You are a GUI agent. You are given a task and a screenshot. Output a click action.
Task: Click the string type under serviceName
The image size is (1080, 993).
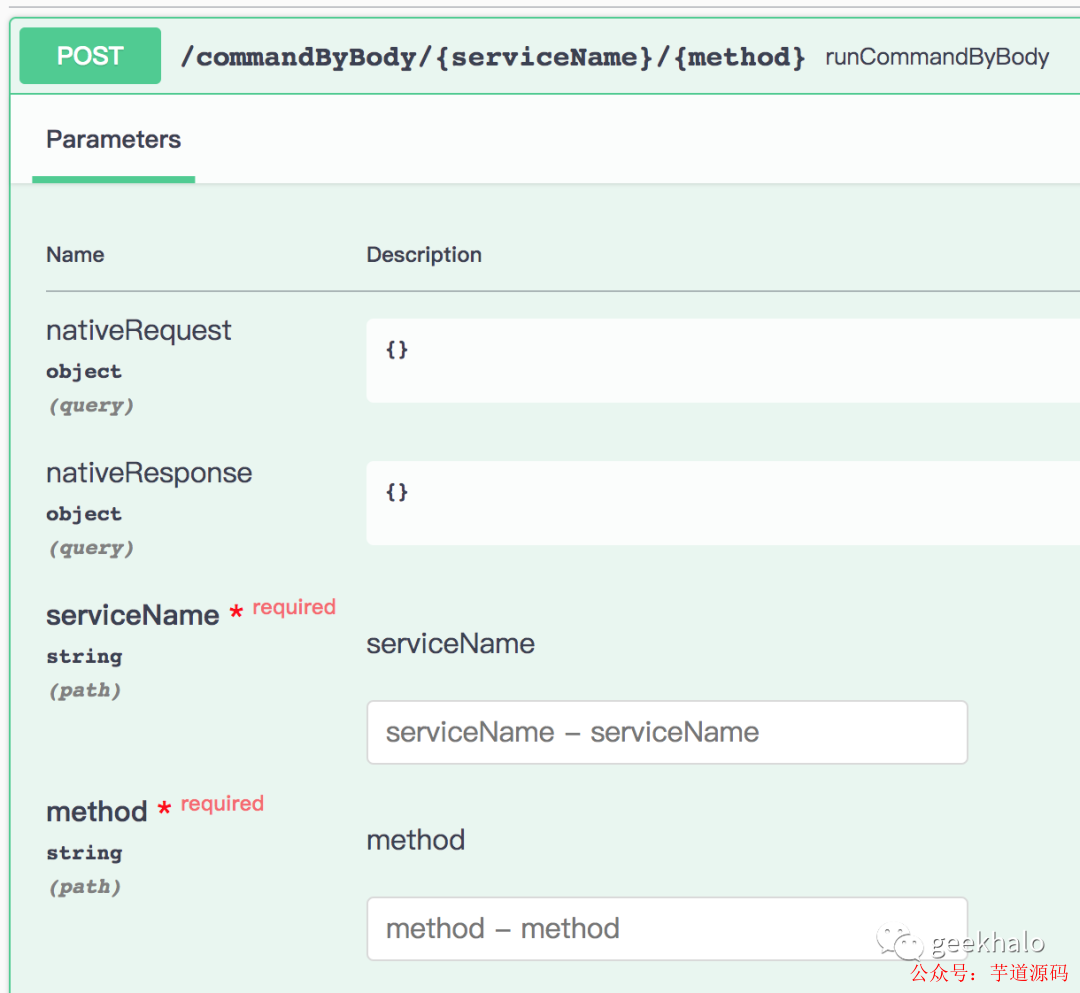pos(84,657)
